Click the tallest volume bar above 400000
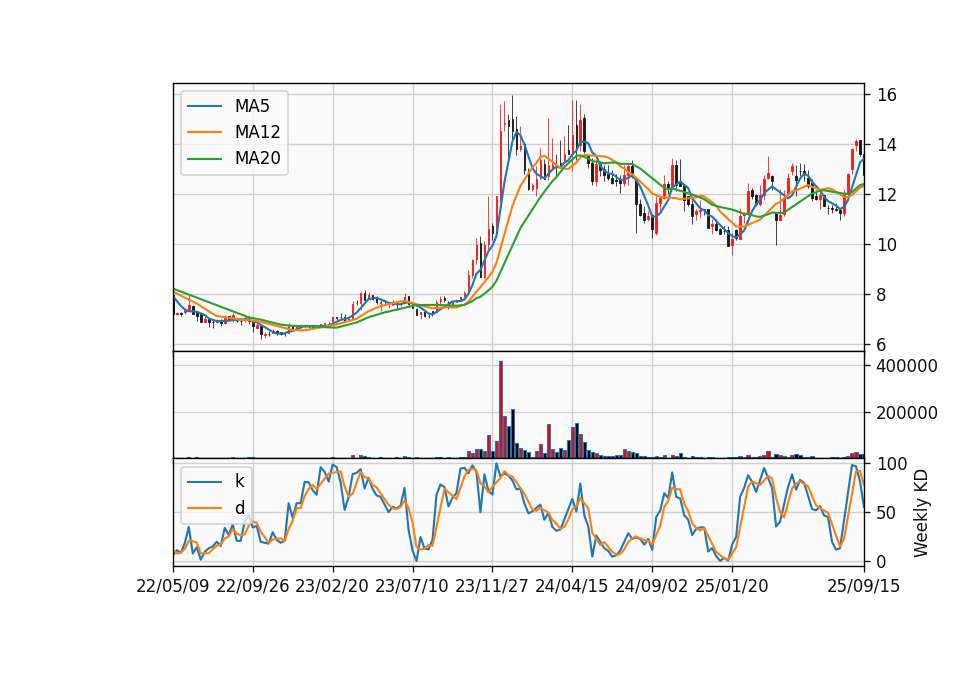Screen dimensions: 960x690 coord(501,410)
